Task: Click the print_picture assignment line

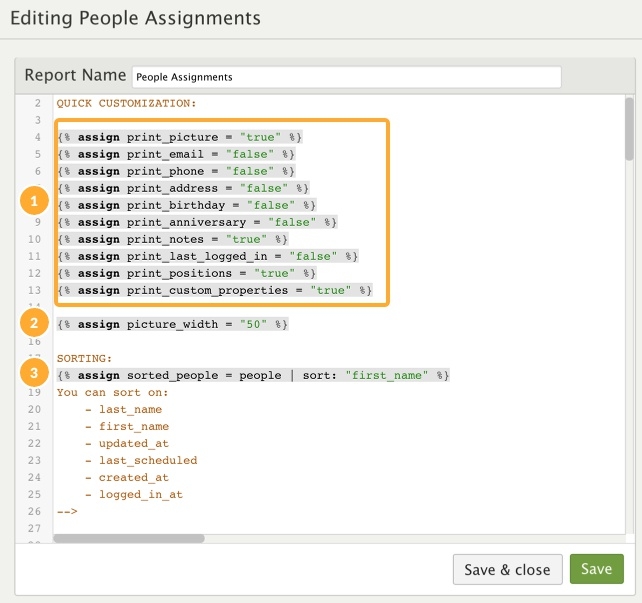Action: tap(180, 137)
